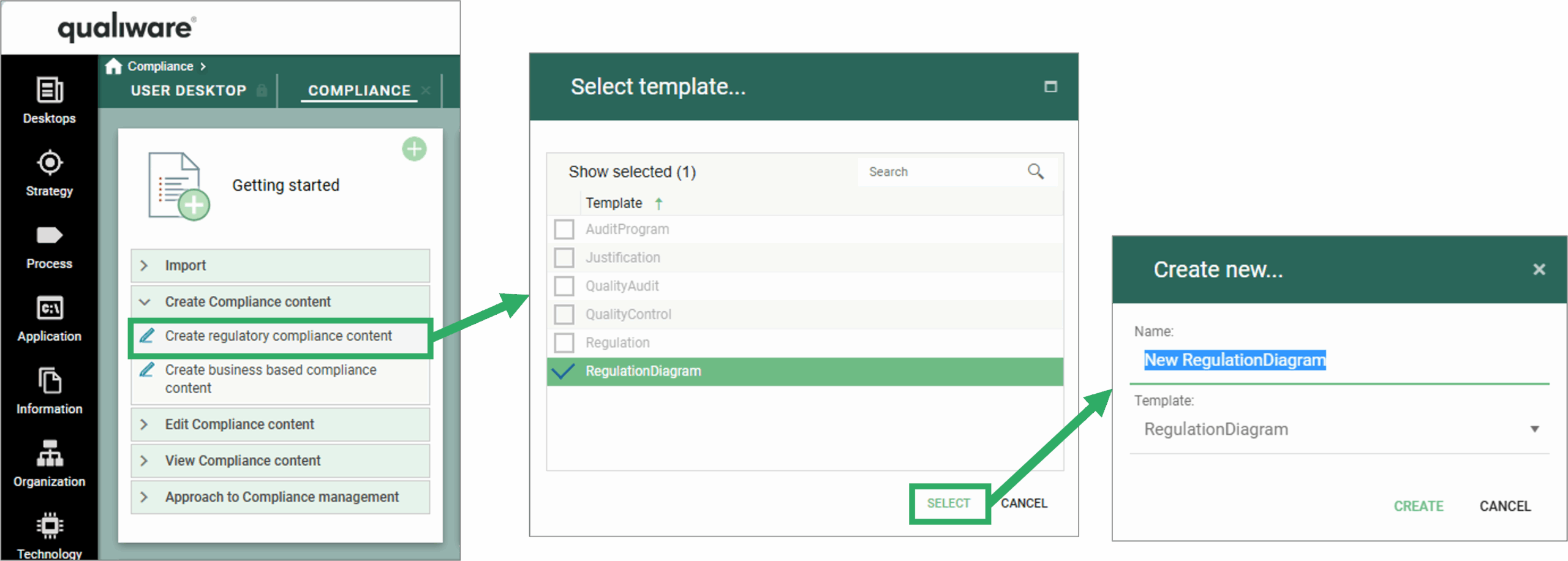Screen dimensions: 1568x561
Task: Open the Process sidebar icon
Action: tap(49, 236)
